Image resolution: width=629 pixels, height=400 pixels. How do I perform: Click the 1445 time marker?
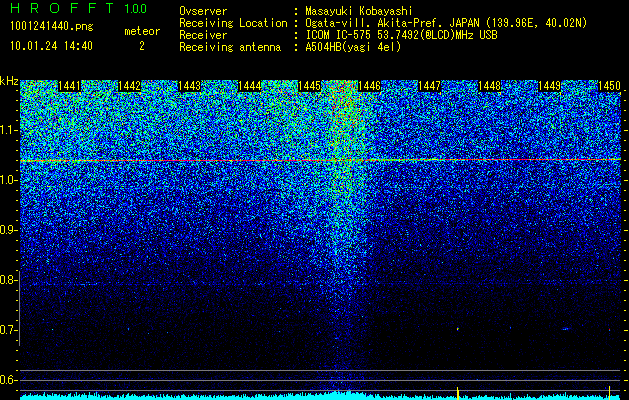pyautogui.click(x=309, y=86)
